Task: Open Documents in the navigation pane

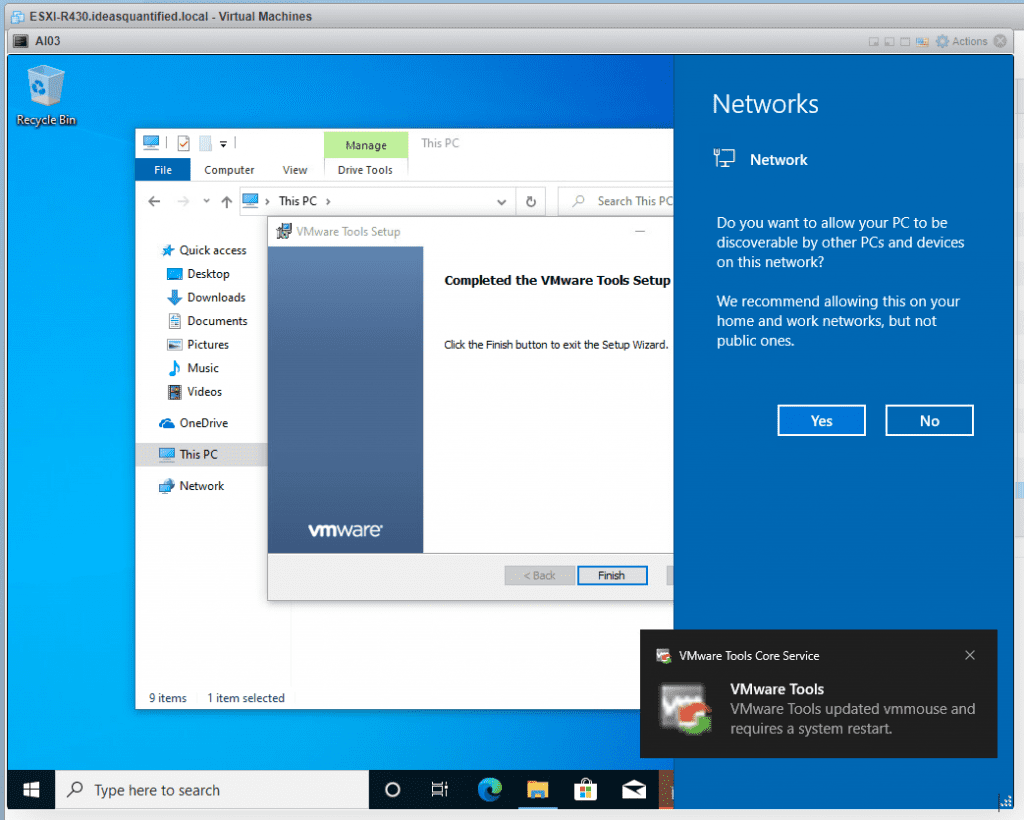Action: (208, 321)
